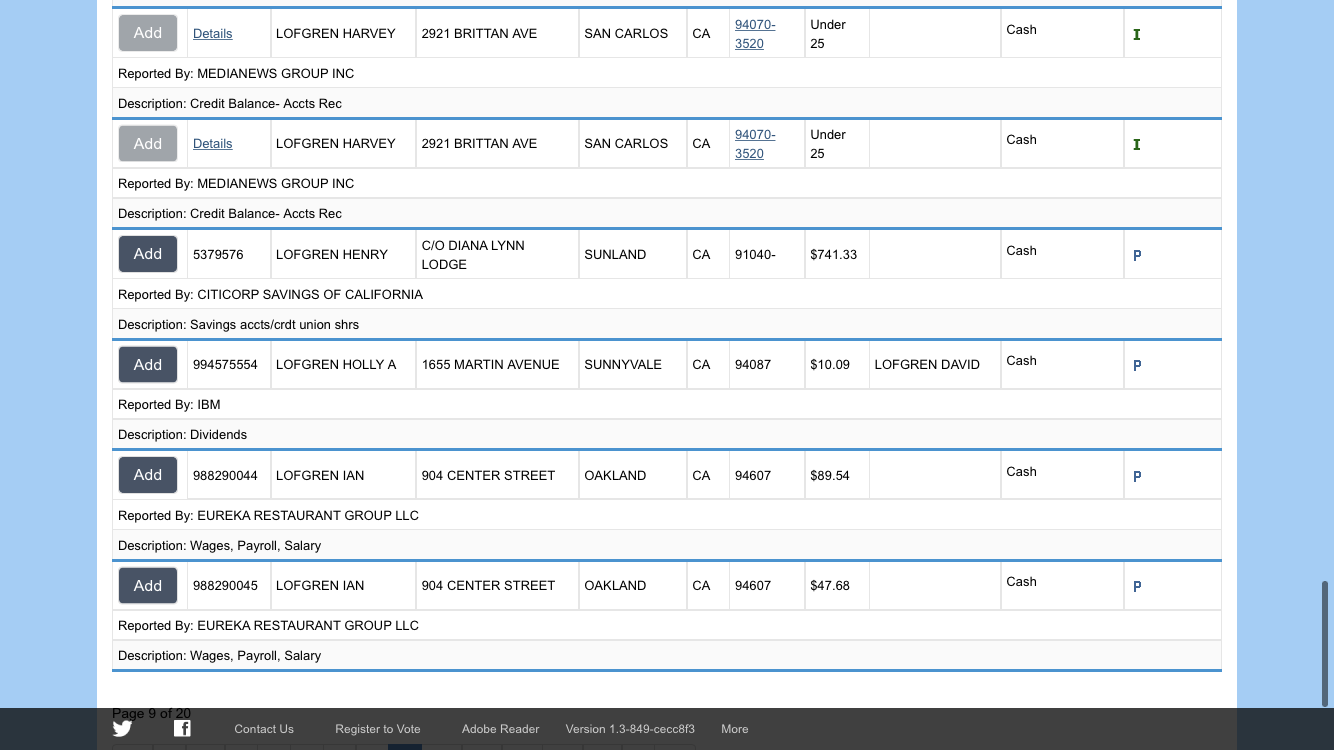Click the P status icon in the $47.68 row

[1137, 586]
